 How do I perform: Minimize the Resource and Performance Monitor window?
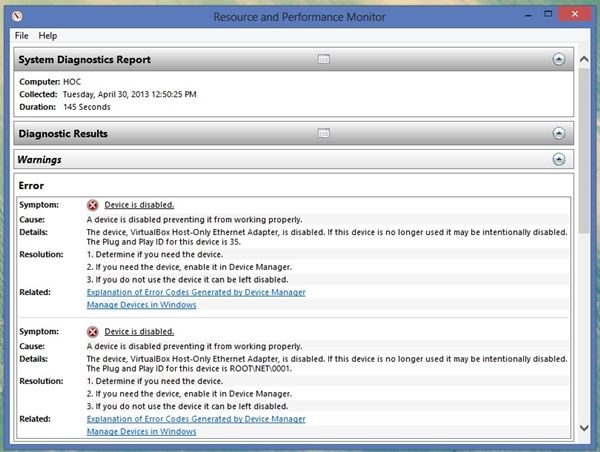pos(528,16)
